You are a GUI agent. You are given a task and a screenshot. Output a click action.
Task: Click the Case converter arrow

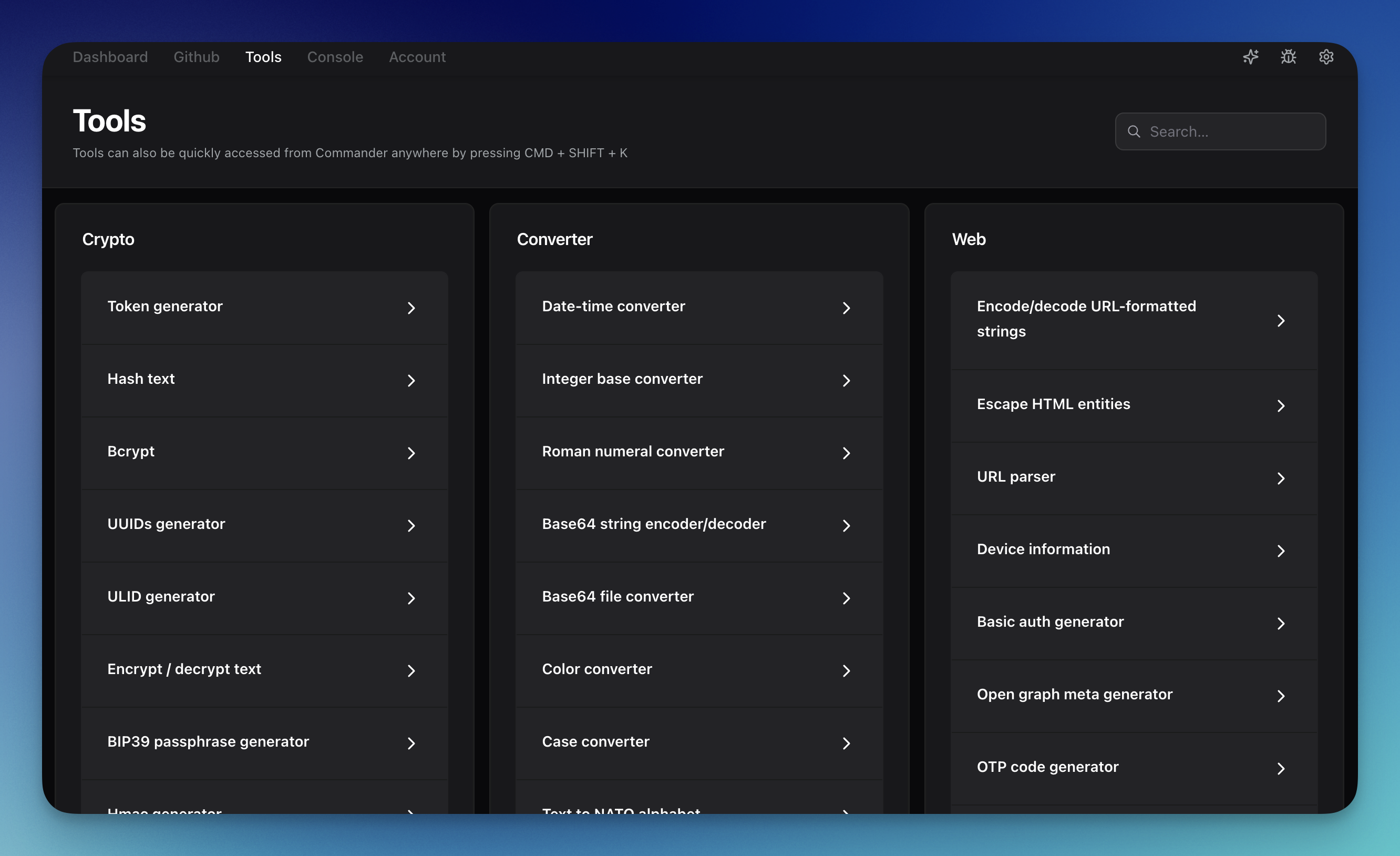coord(847,743)
